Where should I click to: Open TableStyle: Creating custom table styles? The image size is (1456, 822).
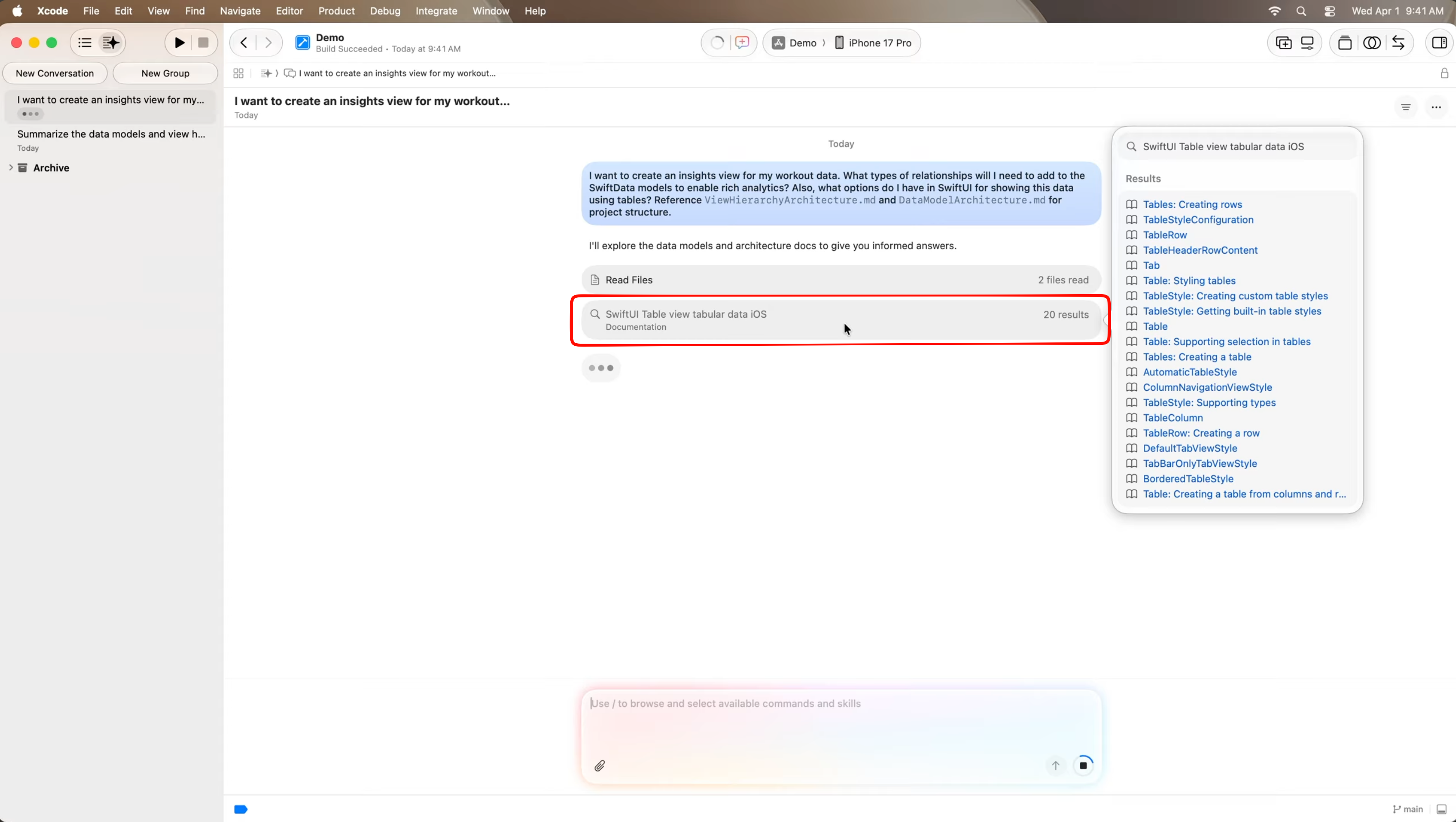[x=1235, y=296]
